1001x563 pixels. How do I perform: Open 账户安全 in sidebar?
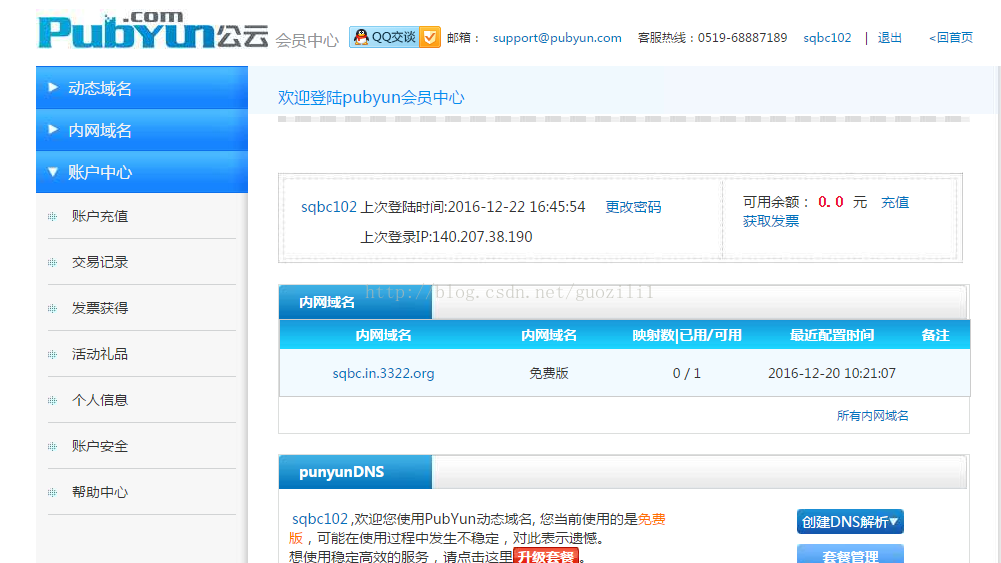click(x=100, y=446)
